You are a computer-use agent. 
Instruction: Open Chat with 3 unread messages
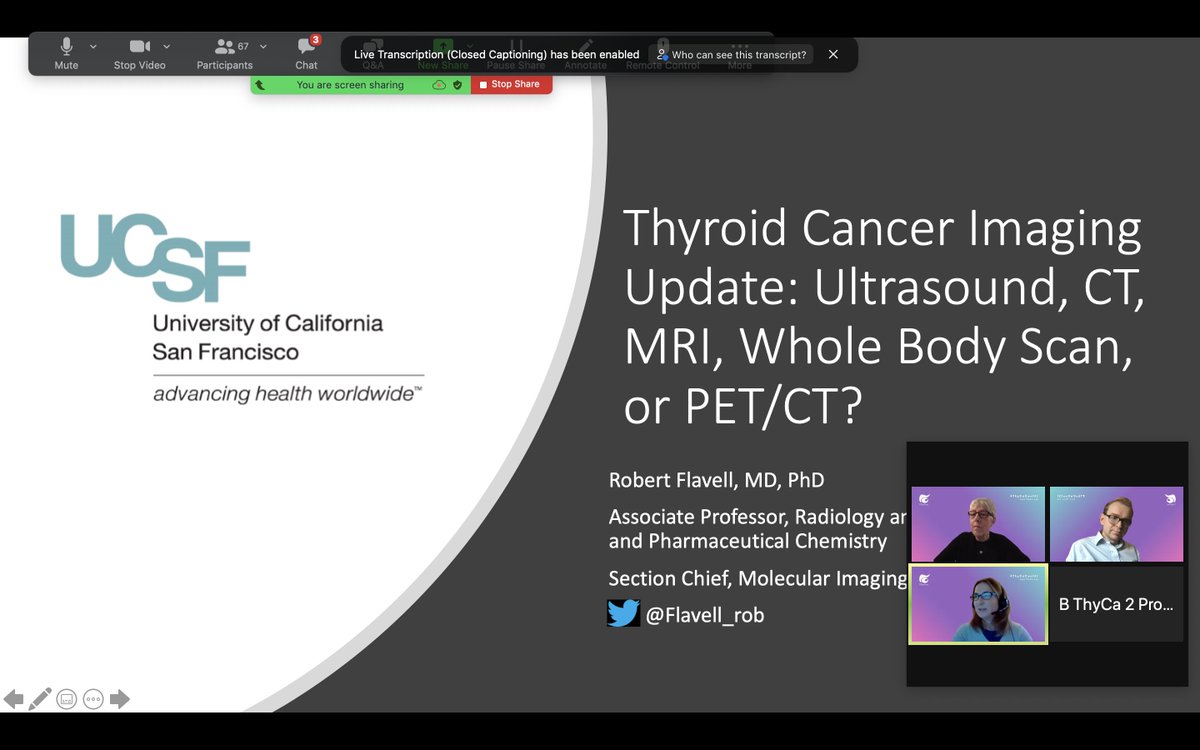click(x=307, y=53)
